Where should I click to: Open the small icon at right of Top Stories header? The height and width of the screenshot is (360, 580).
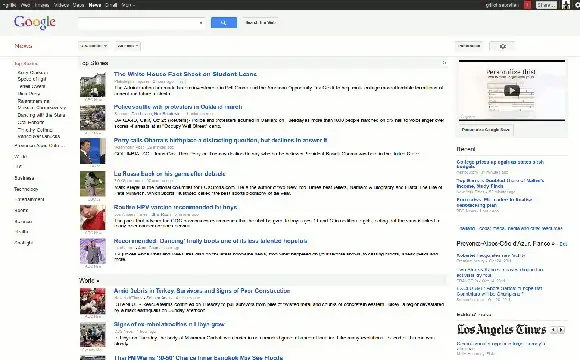444,63
